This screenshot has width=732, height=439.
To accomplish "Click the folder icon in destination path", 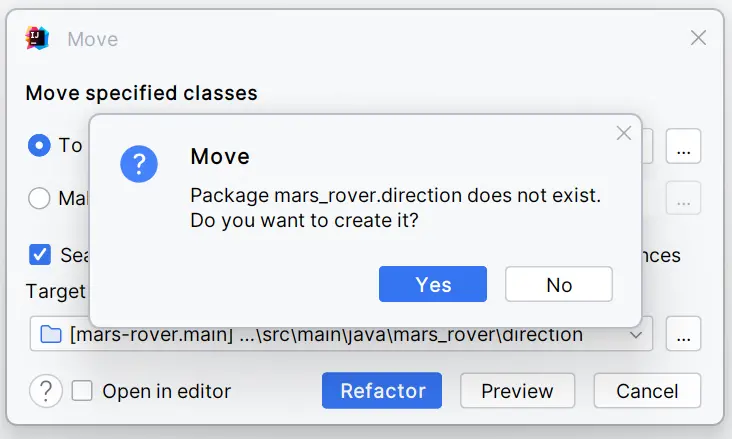I will (51, 335).
